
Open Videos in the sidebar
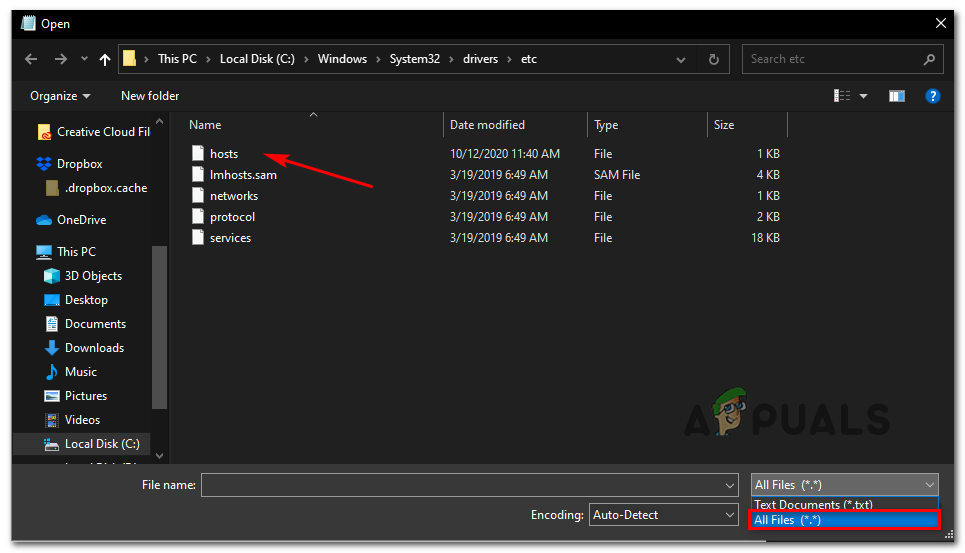(73, 420)
